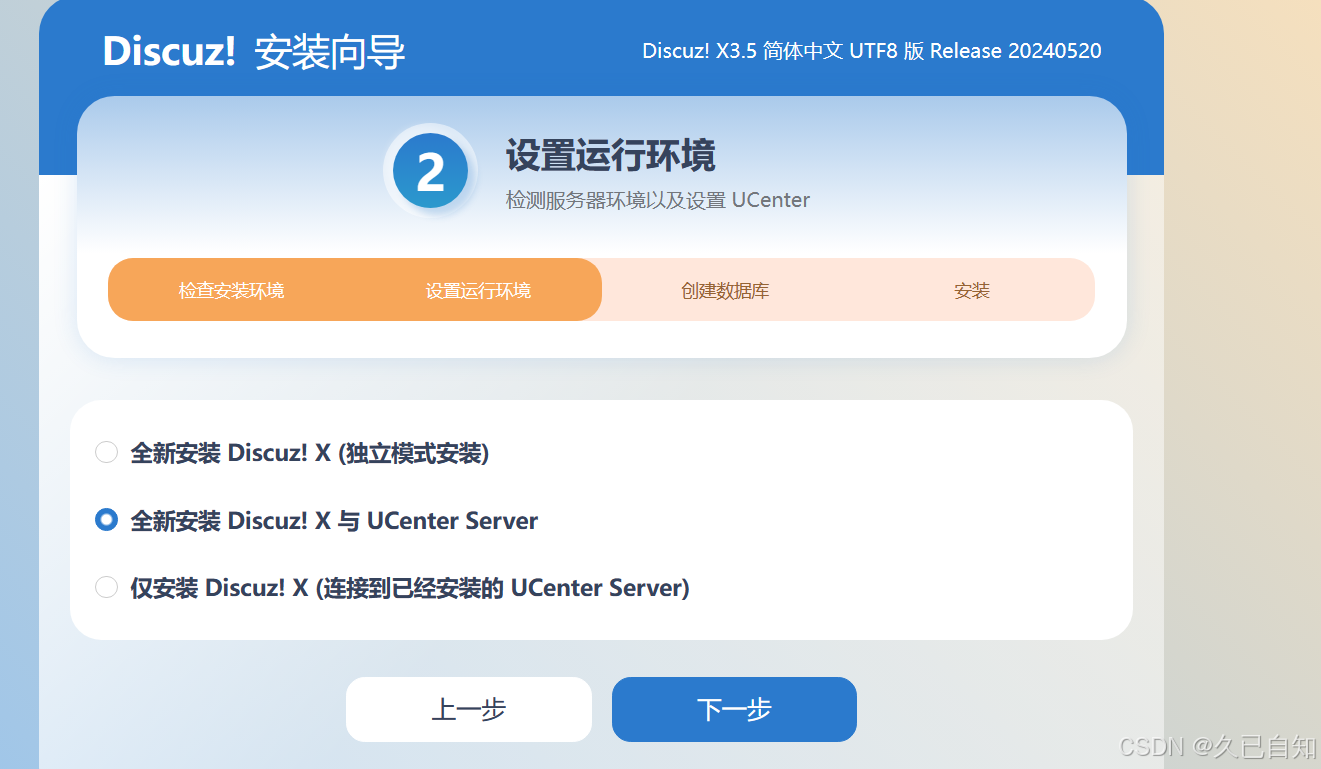Switch to the 设置运行环境 step tab
Image resolution: width=1321 pixels, height=769 pixels.
477,289
